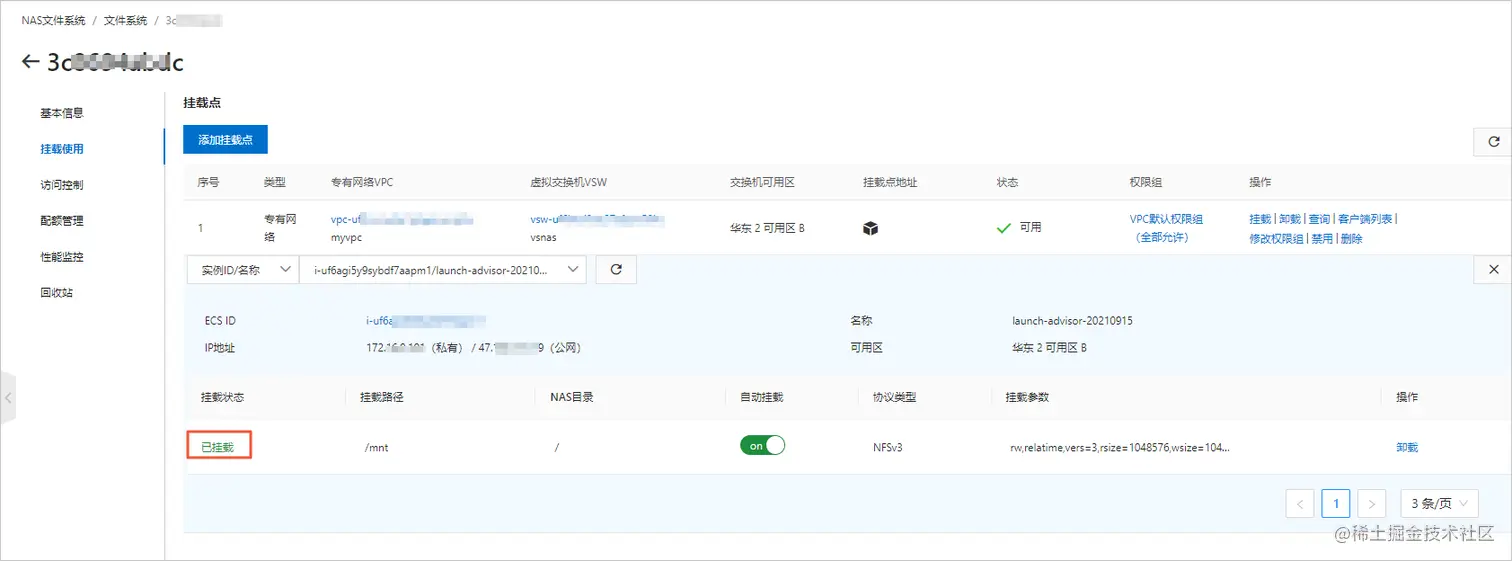The width and height of the screenshot is (1512, 561).
Task: Open 回收站 in the sidebar
Action: pos(56,293)
